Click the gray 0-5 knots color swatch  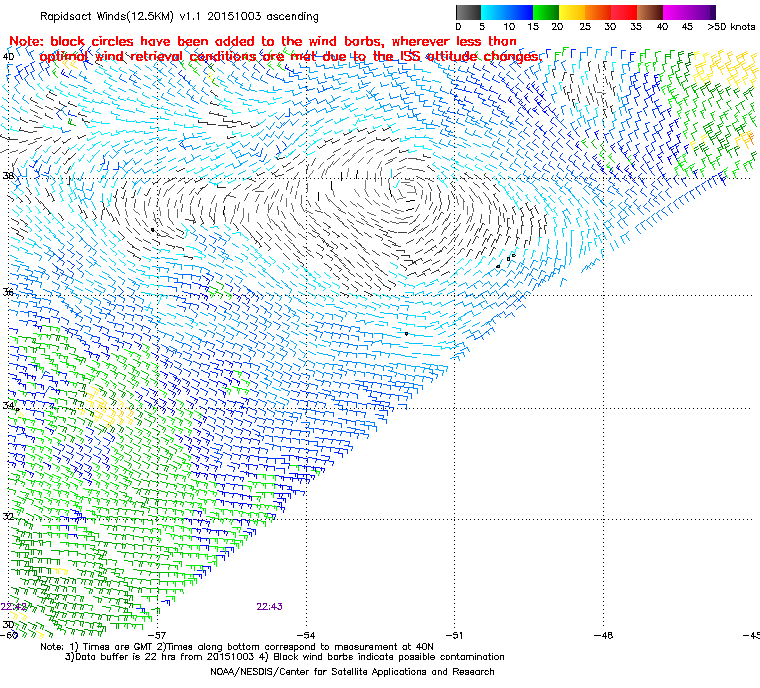(468, 12)
